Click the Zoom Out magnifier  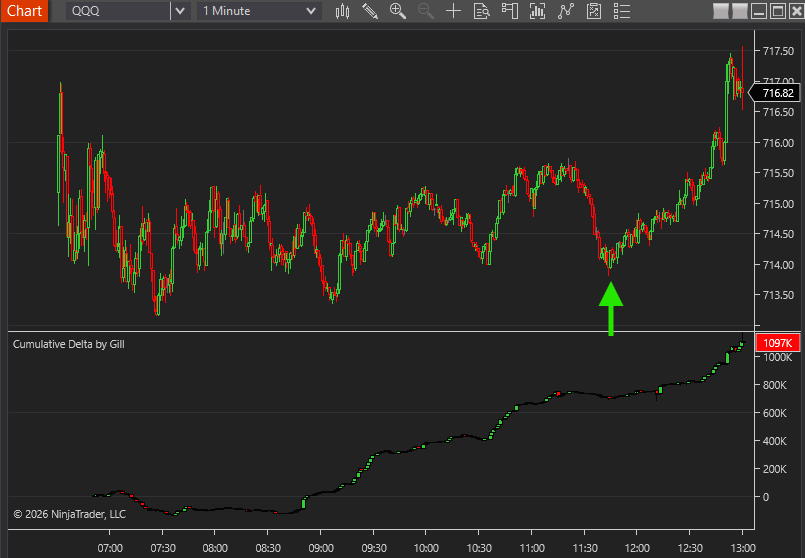(426, 11)
